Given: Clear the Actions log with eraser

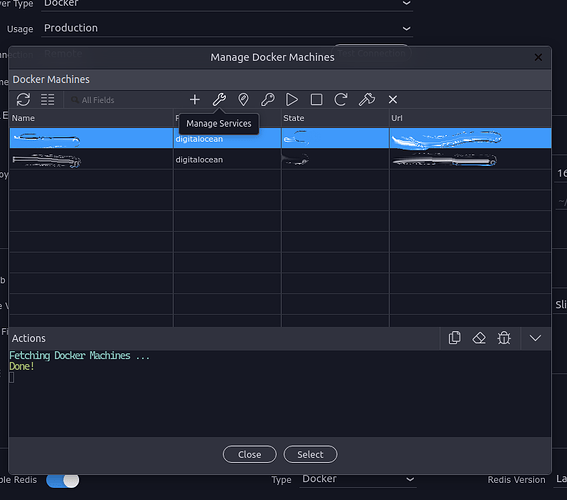Looking at the screenshot, I should tap(479, 338).
